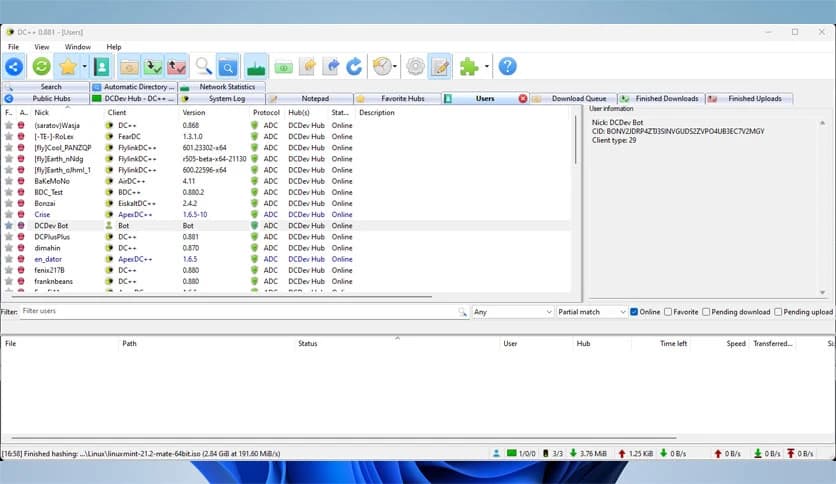Switch to the Network Statistics tab
Viewport: 836px width, 484px height.
tap(222, 86)
